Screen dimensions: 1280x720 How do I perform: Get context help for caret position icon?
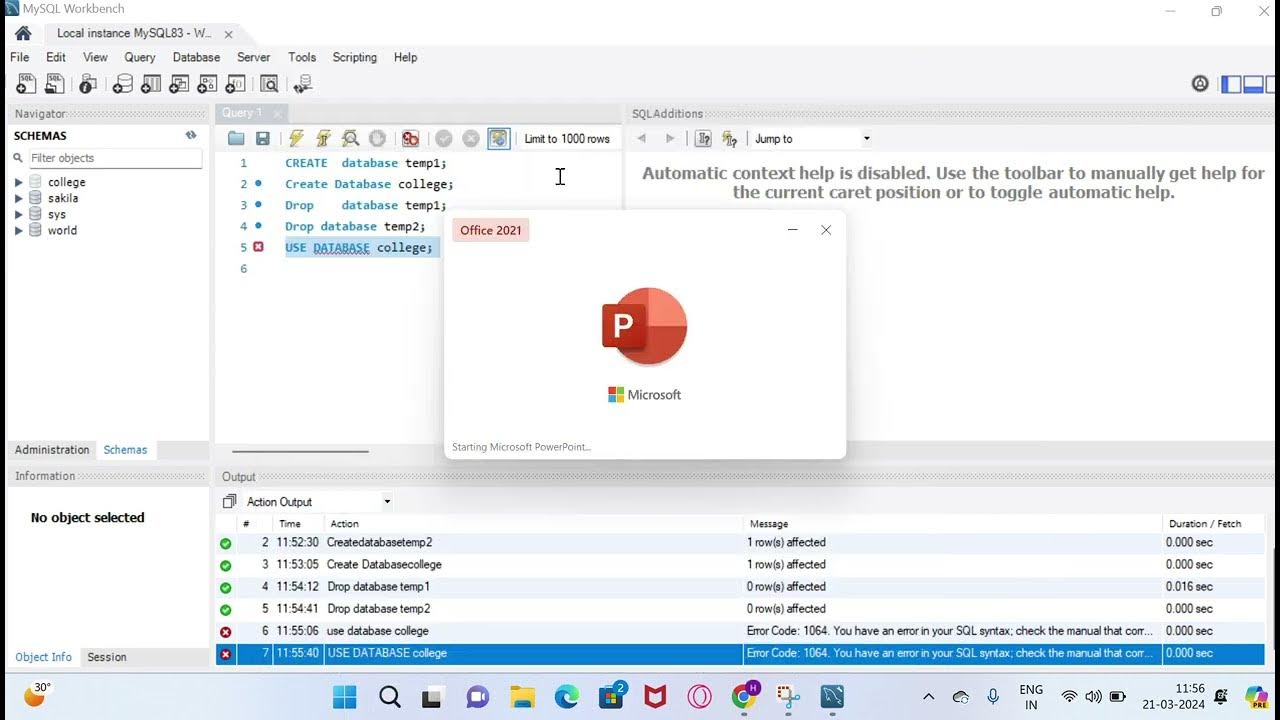click(x=703, y=139)
